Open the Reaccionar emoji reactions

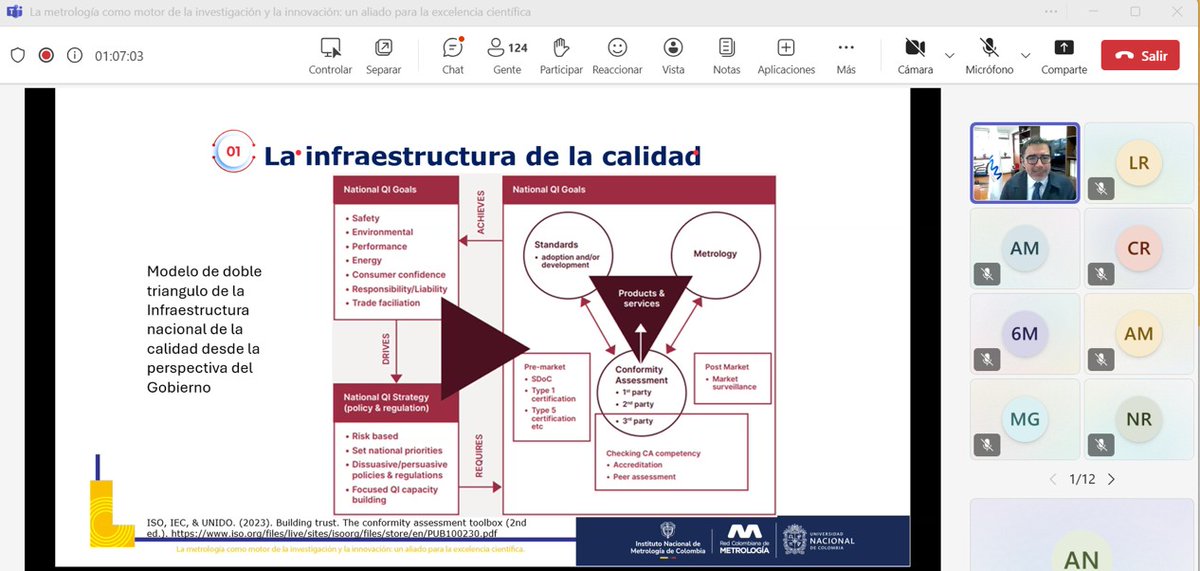[x=617, y=56]
